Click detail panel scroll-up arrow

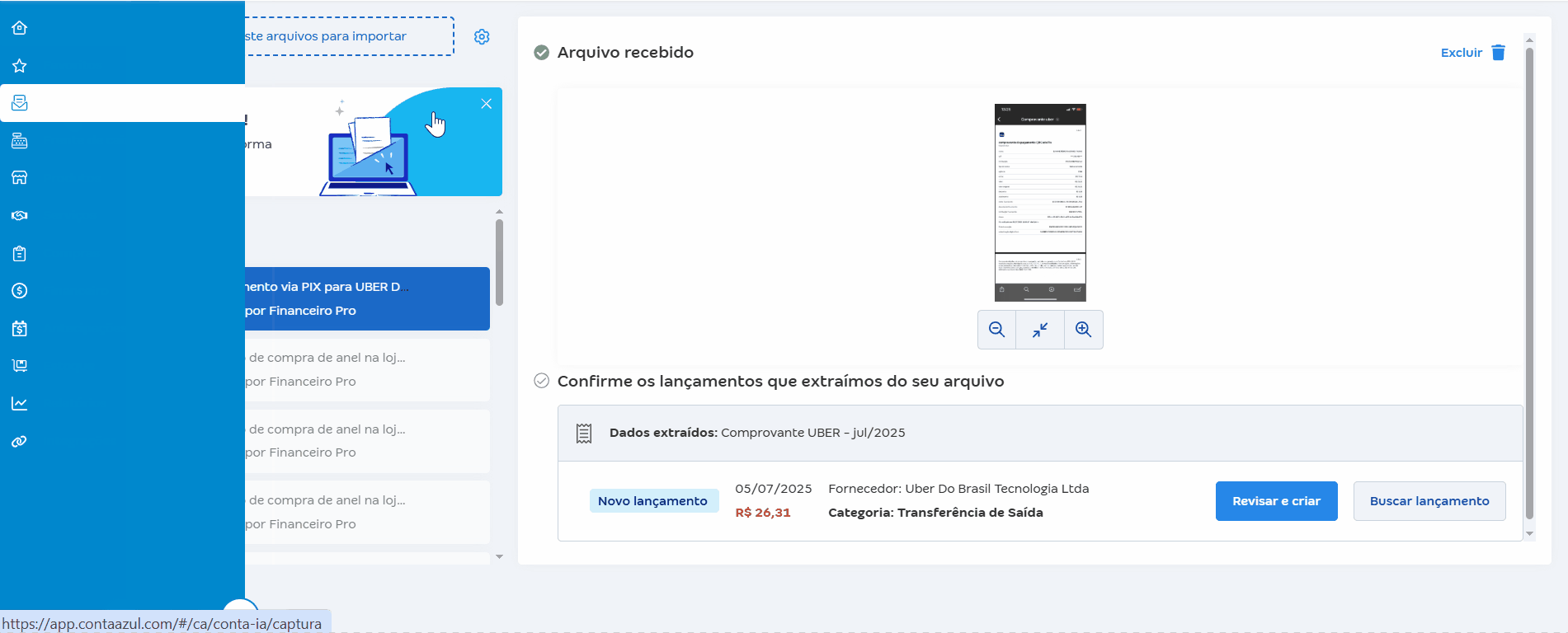click(x=1529, y=40)
